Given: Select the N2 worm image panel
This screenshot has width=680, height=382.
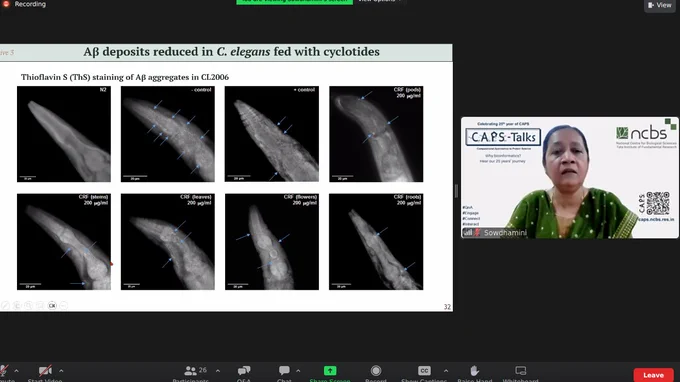Looking at the screenshot, I should (64, 134).
